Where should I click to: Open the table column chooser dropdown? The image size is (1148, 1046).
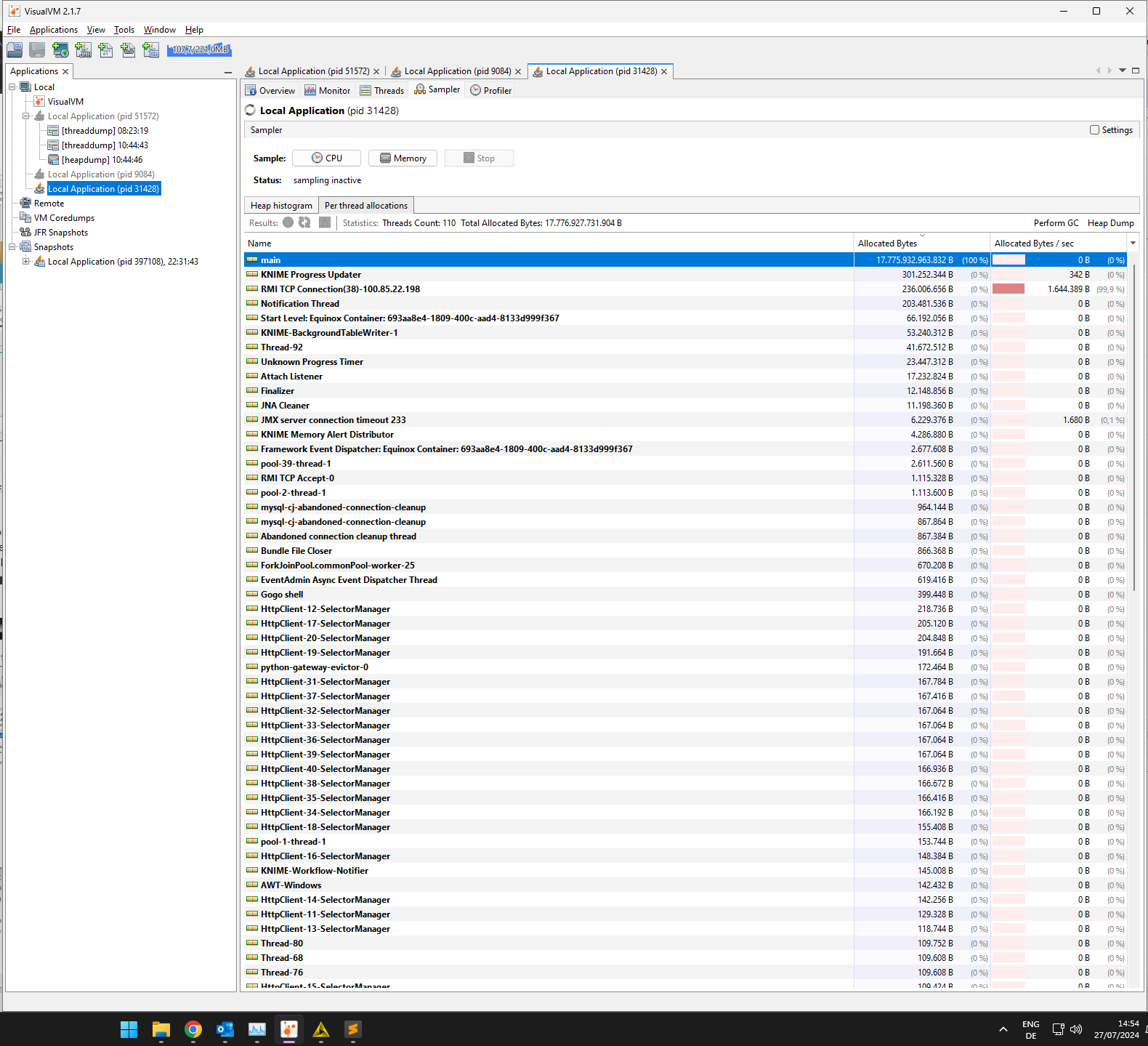tap(1133, 243)
